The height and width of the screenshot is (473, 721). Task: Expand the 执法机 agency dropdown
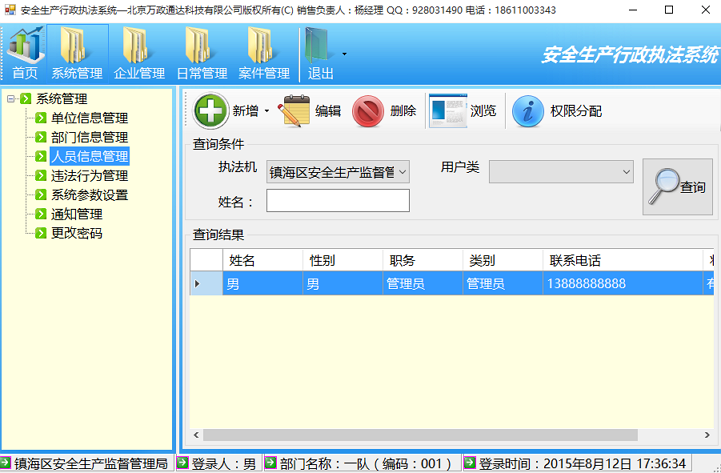click(x=402, y=172)
